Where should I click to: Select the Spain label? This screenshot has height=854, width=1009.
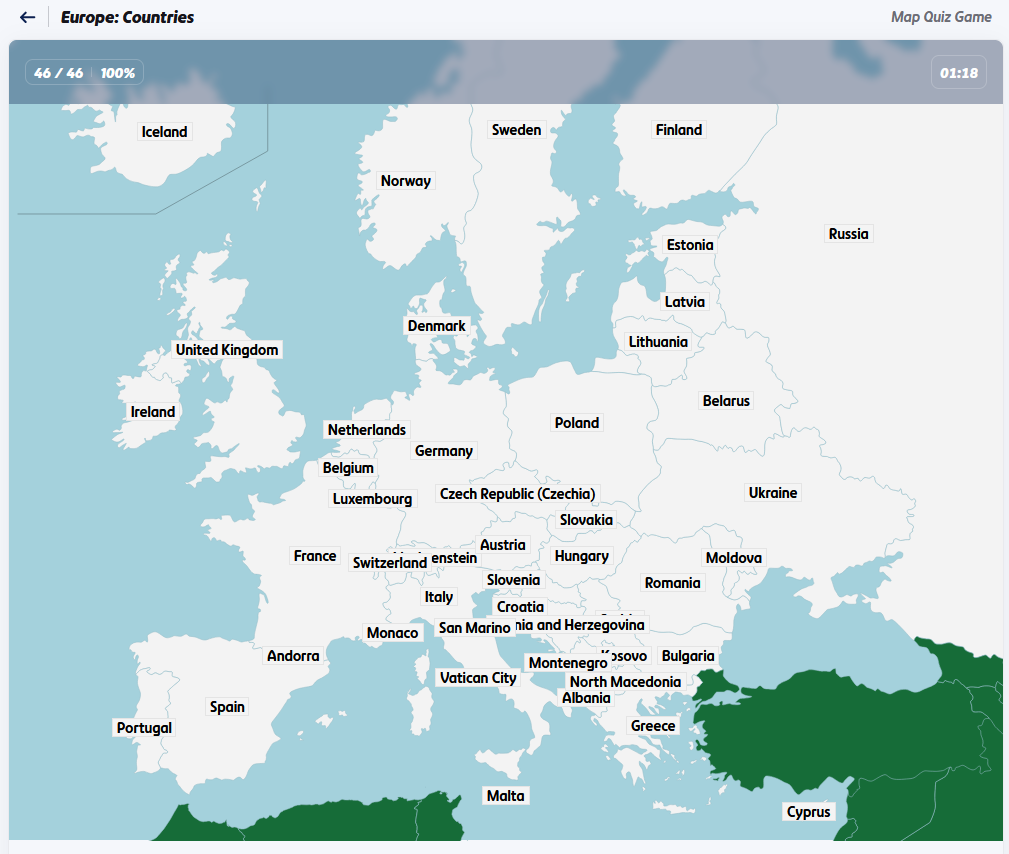tap(227, 707)
